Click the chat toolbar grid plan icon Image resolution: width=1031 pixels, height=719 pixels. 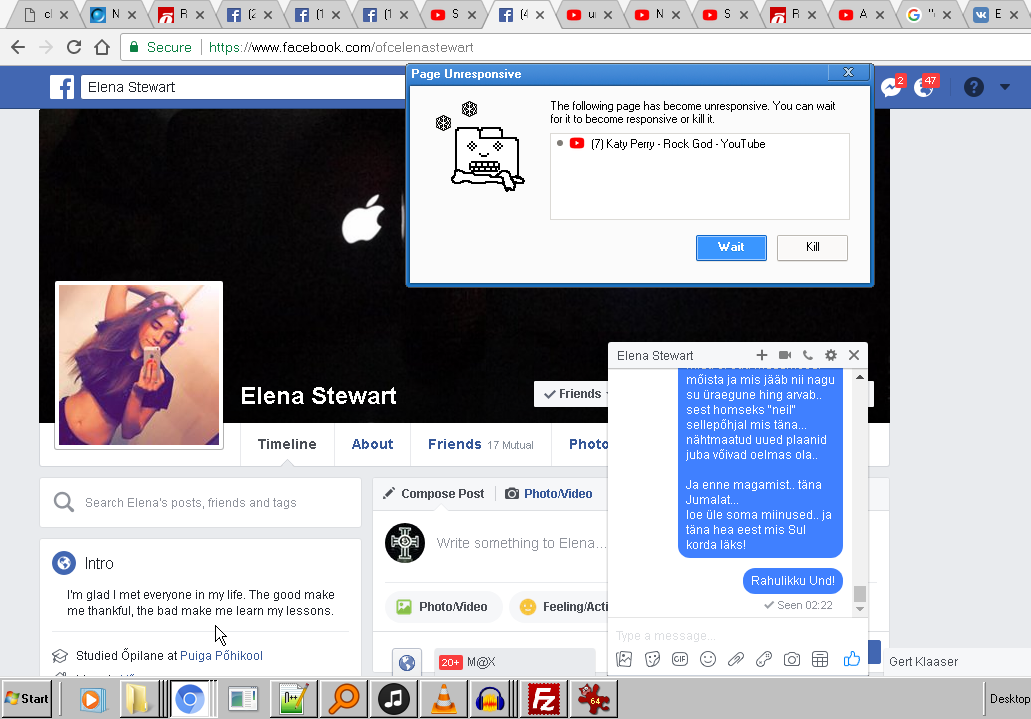tap(820, 659)
